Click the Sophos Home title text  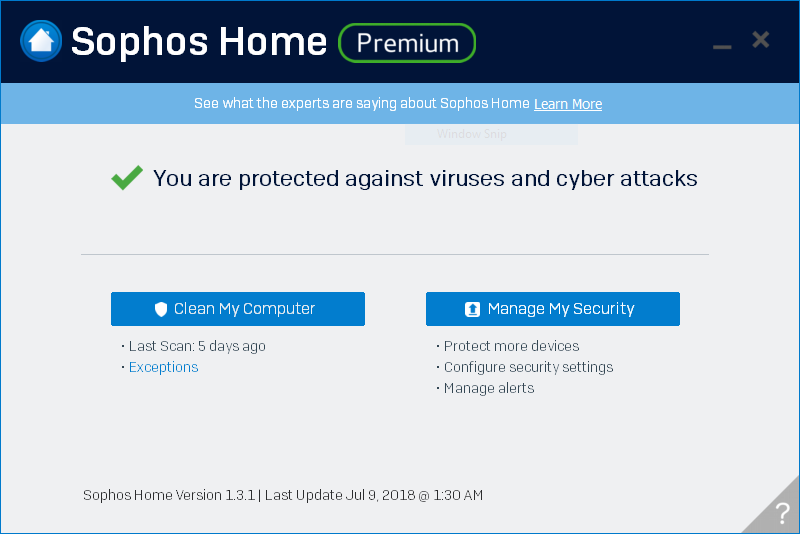coord(199,42)
